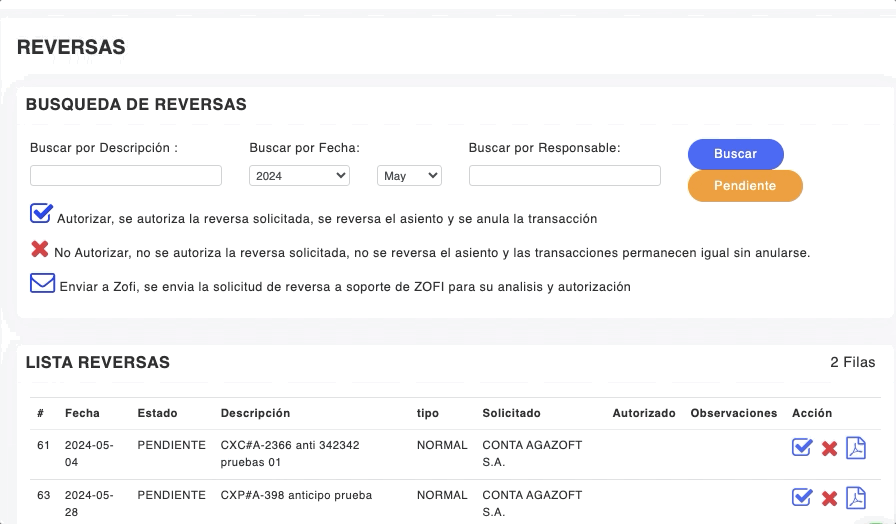Click the No Autorizar legend red X icon
The width and height of the screenshot is (896, 524).
pyautogui.click(x=40, y=249)
